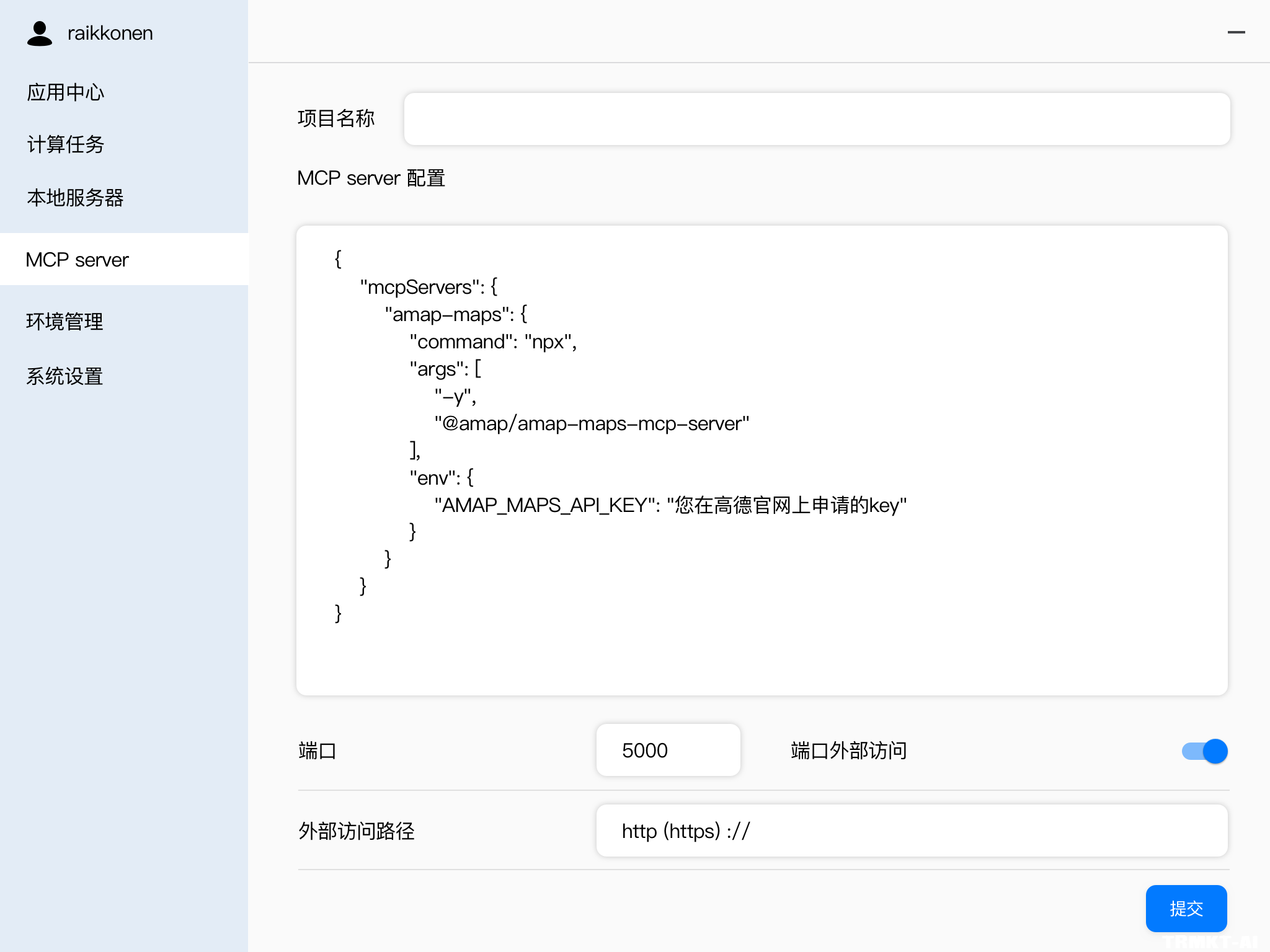
Task: Click the npx command value in config
Action: 549,342
